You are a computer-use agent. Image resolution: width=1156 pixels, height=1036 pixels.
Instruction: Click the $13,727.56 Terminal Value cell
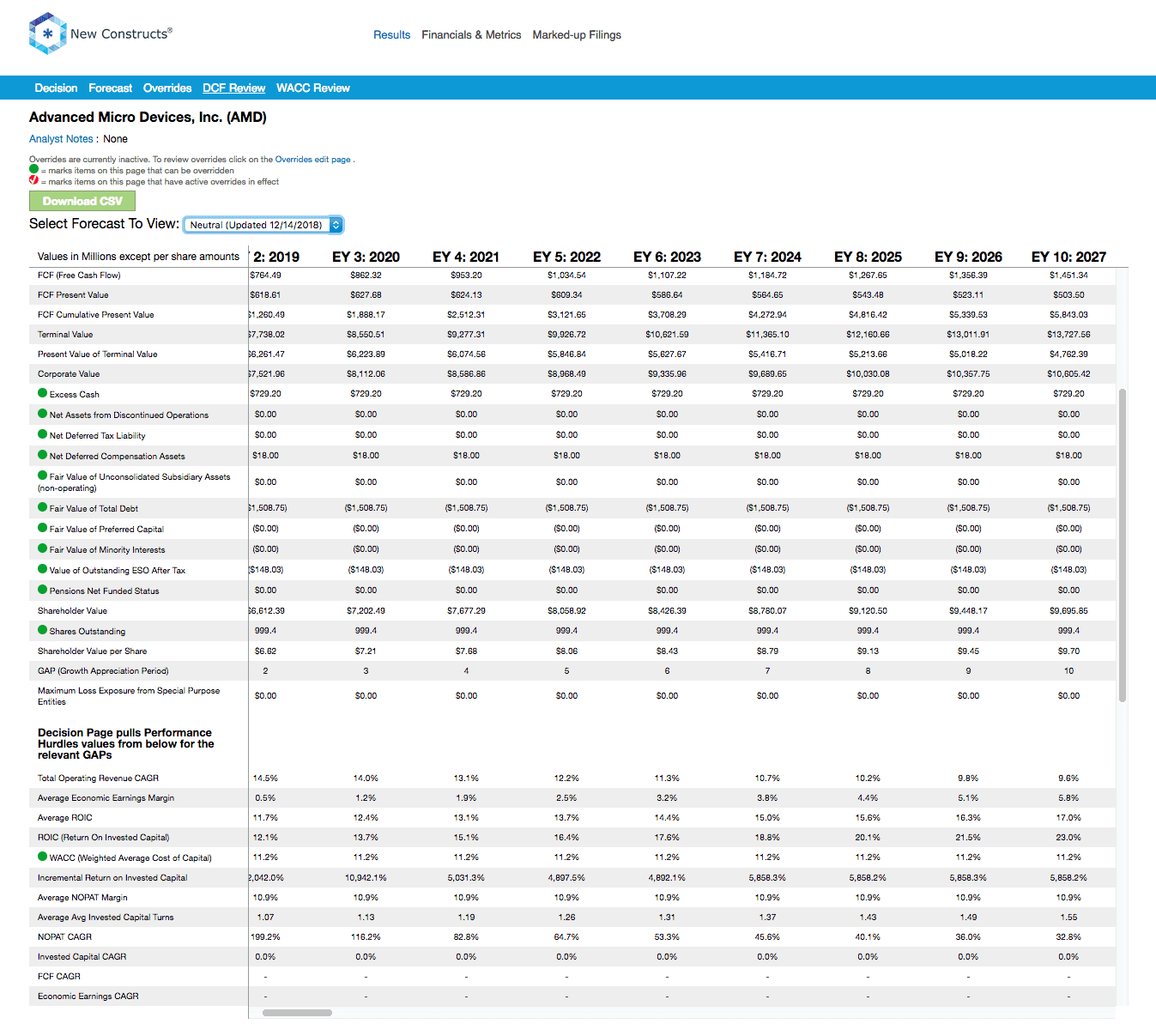pyautogui.click(x=1068, y=335)
